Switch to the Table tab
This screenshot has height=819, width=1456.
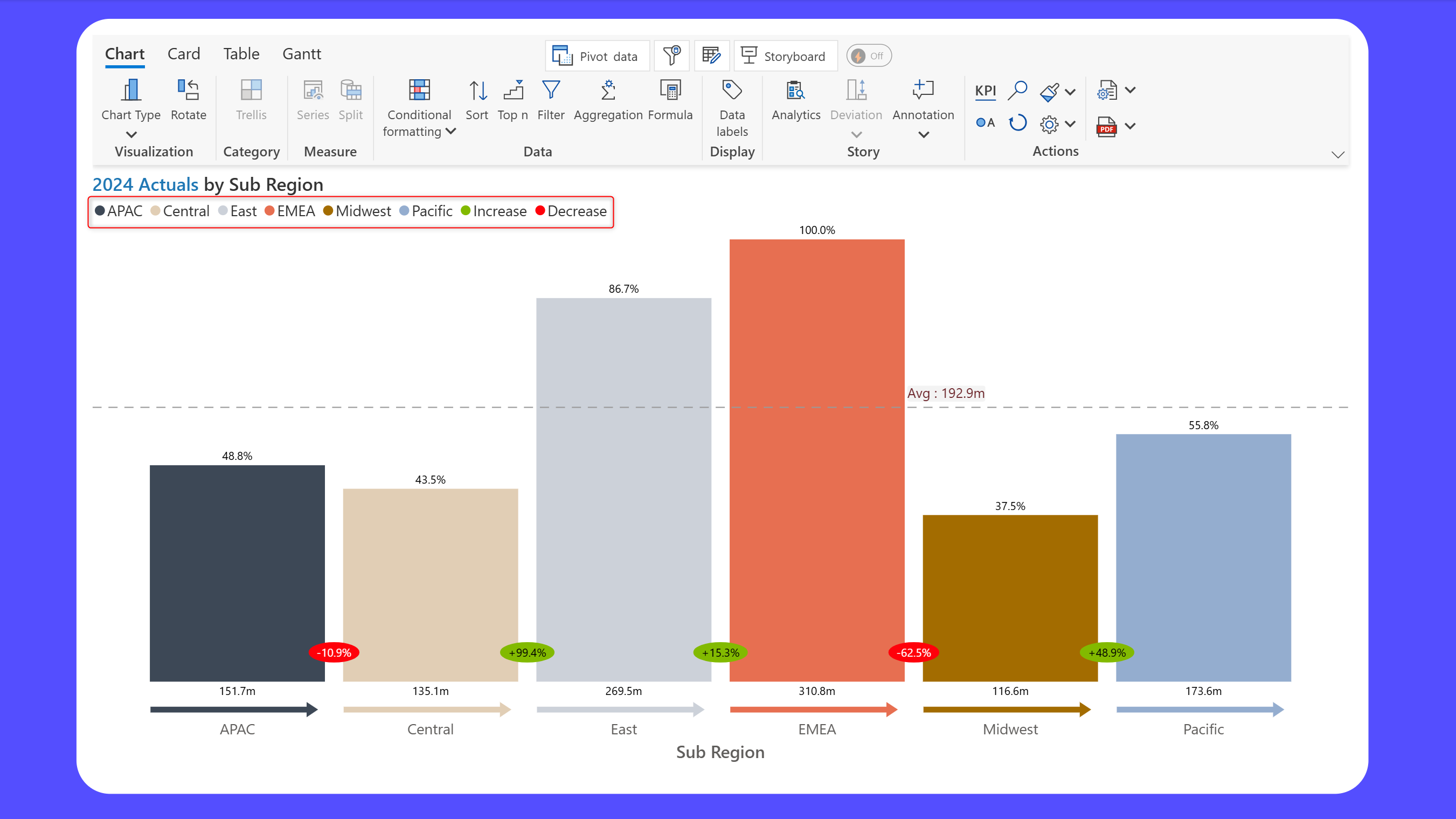[241, 54]
